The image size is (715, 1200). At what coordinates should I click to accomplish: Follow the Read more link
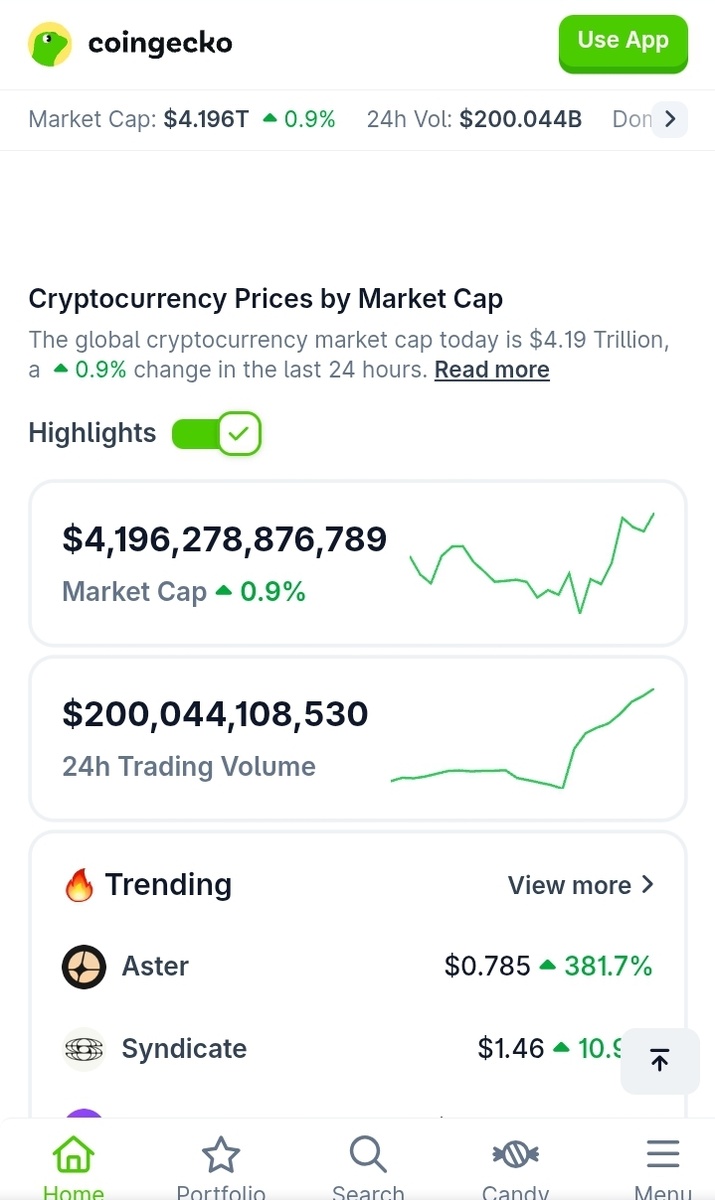coord(492,370)
